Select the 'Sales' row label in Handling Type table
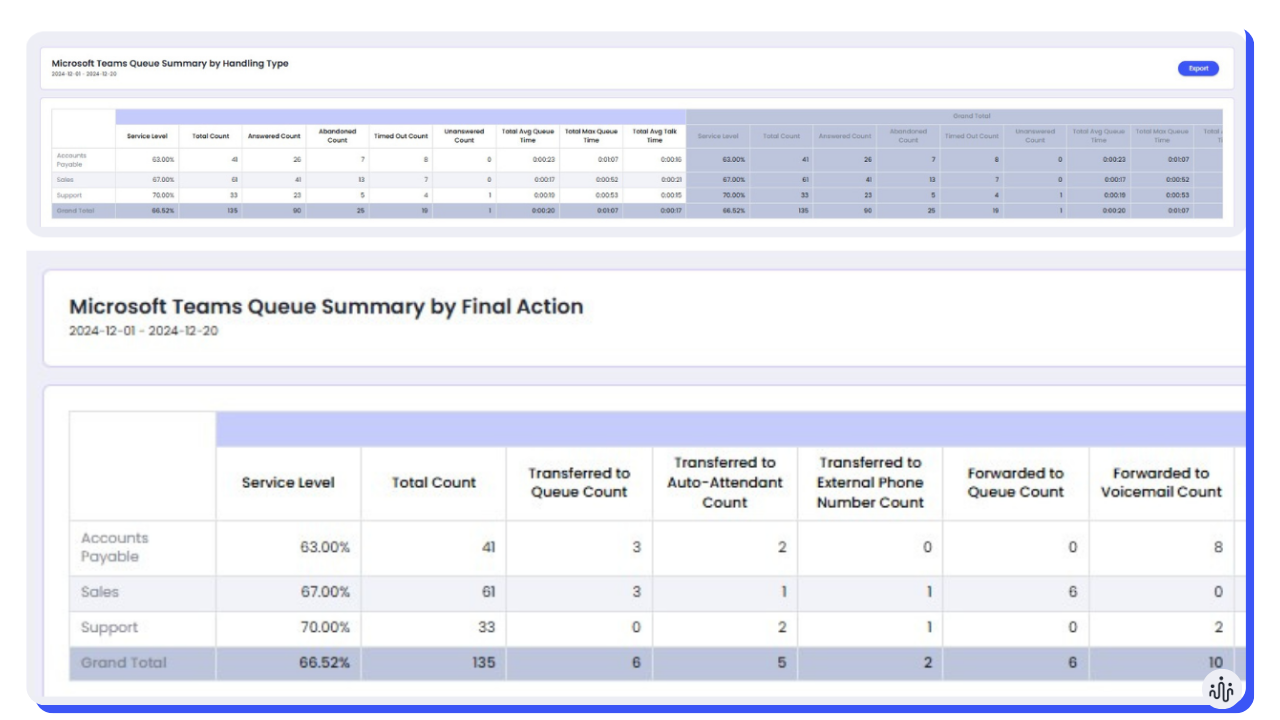 64,180
